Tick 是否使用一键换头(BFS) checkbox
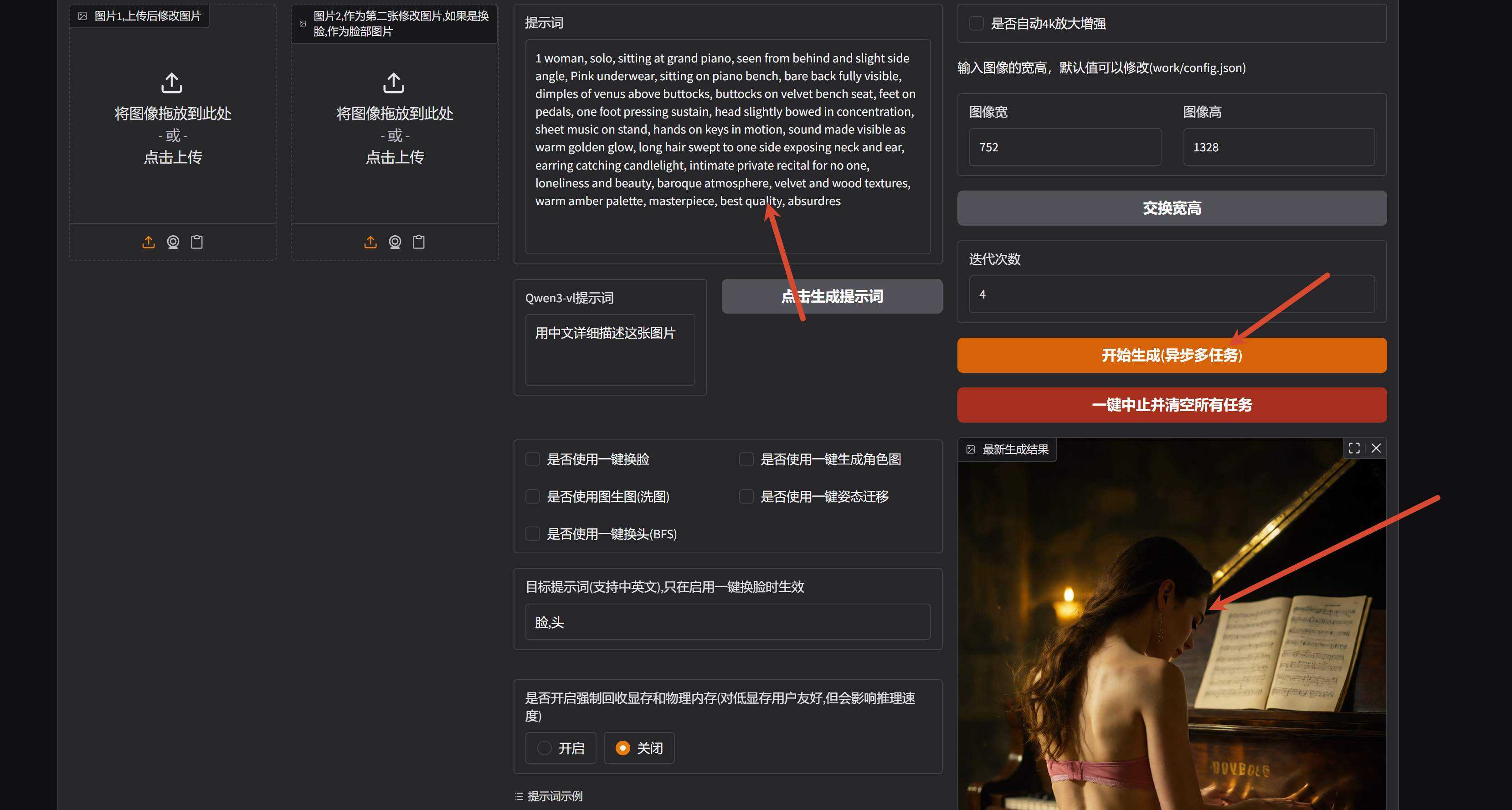The width and height of the screenshot is (1512, 810). click(532, 534)
